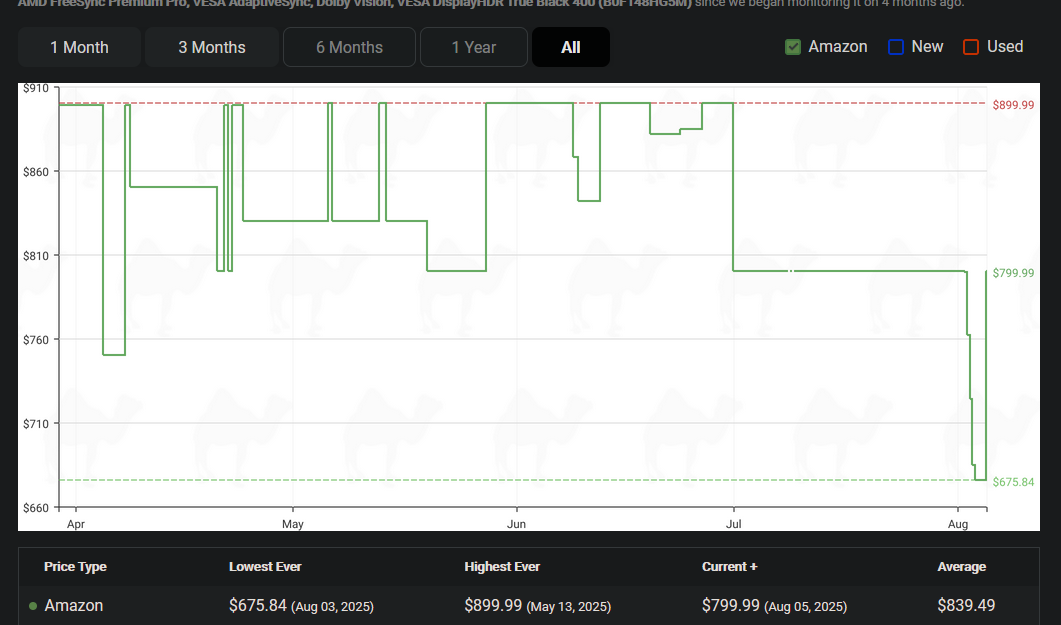
Task: Click the Used label next to the checkbox
Action: point(1005,47)
